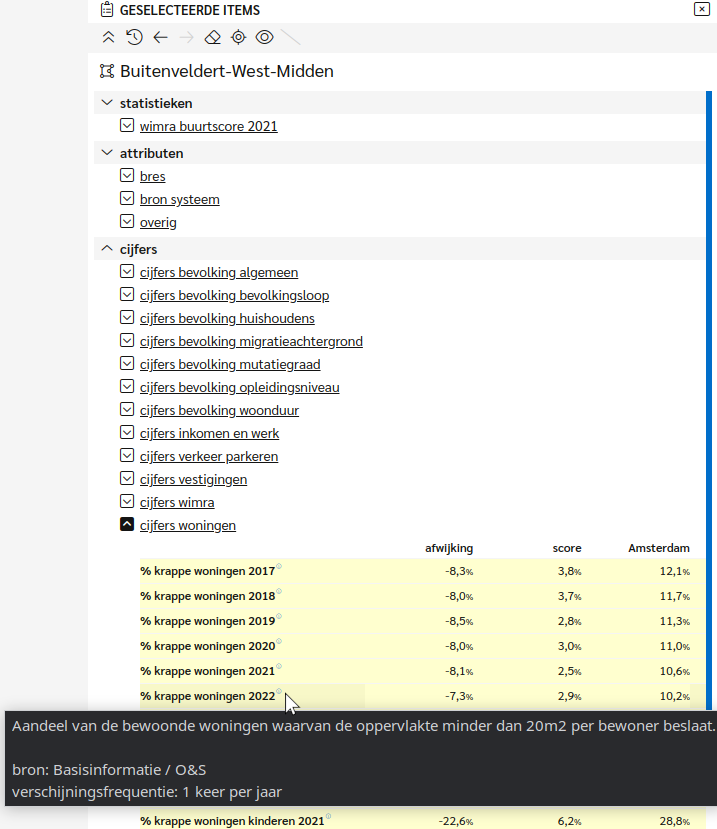This screenshot has height=829, width=717.
Task: Collapse the statistieken section
Action: (107, 103)
